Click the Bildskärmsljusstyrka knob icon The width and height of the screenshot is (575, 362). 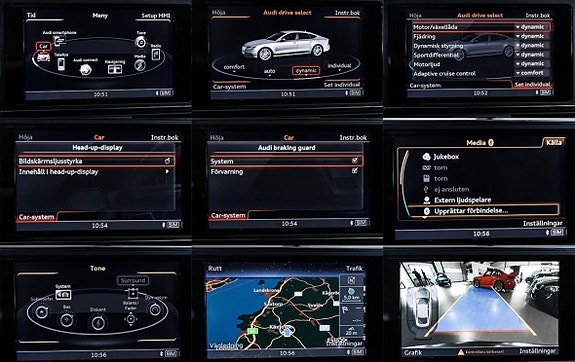[x=167, y=161]
